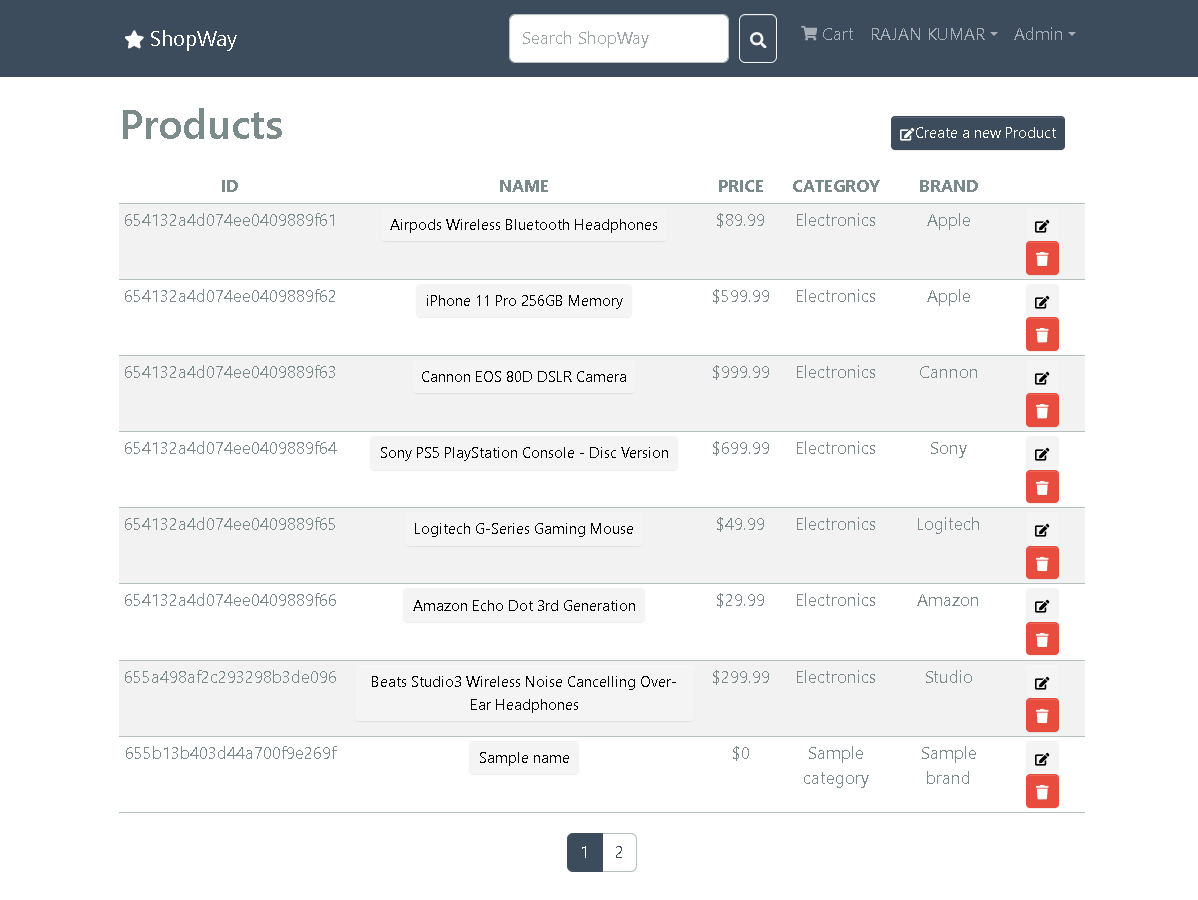1198x900 pixels.
Task: Click the search magnifier button
Action: tap(757, 38)
